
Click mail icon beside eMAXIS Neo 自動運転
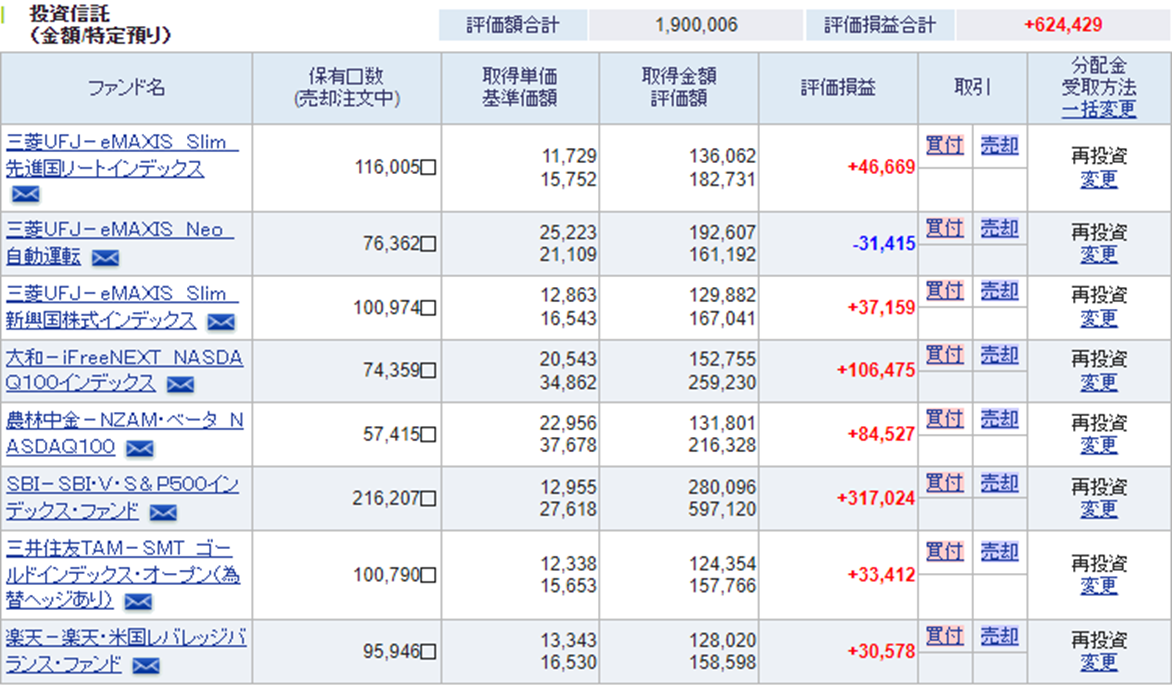click(105, 258)
